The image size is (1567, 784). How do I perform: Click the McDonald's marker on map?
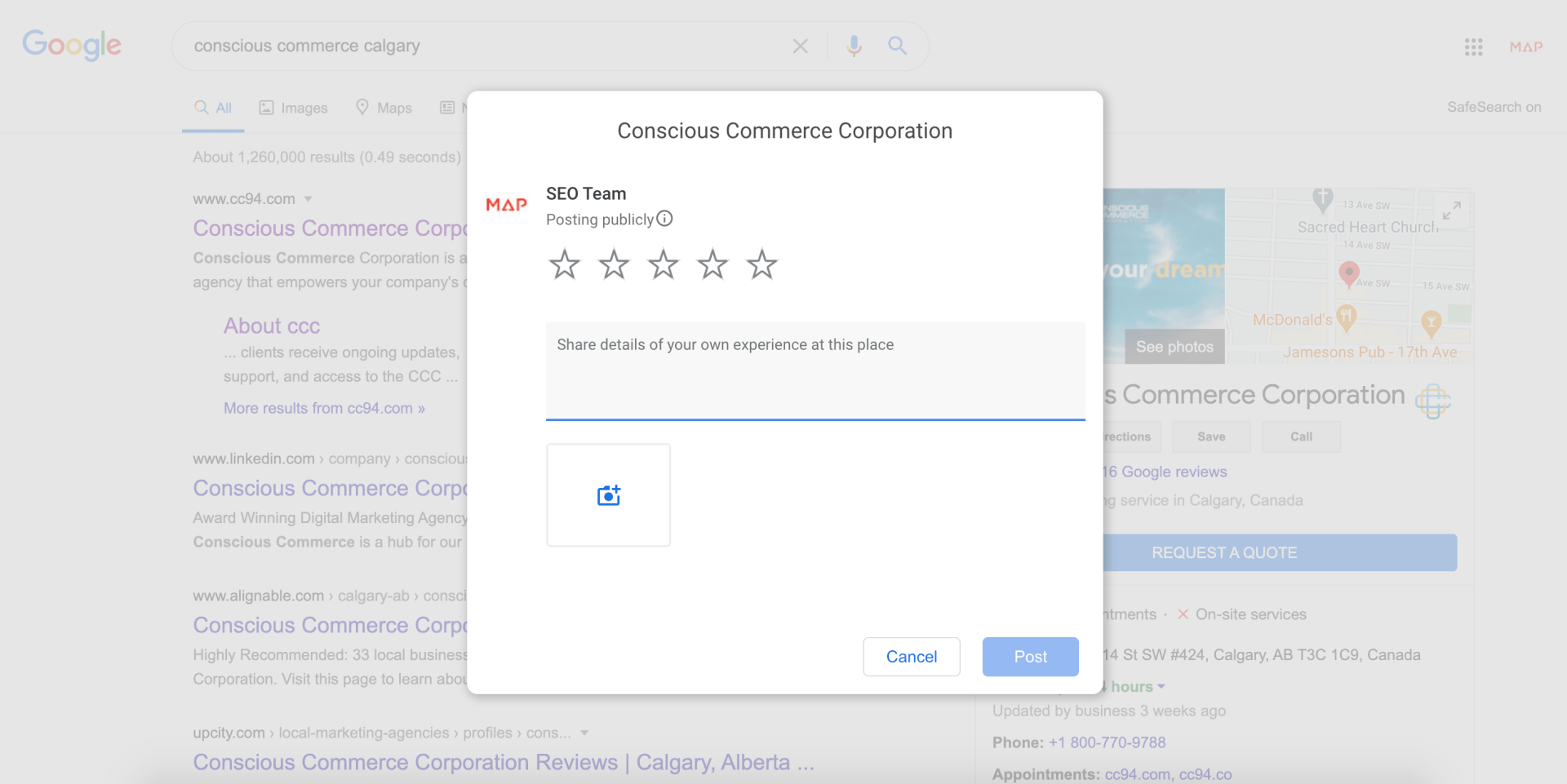pos(1347,317)
